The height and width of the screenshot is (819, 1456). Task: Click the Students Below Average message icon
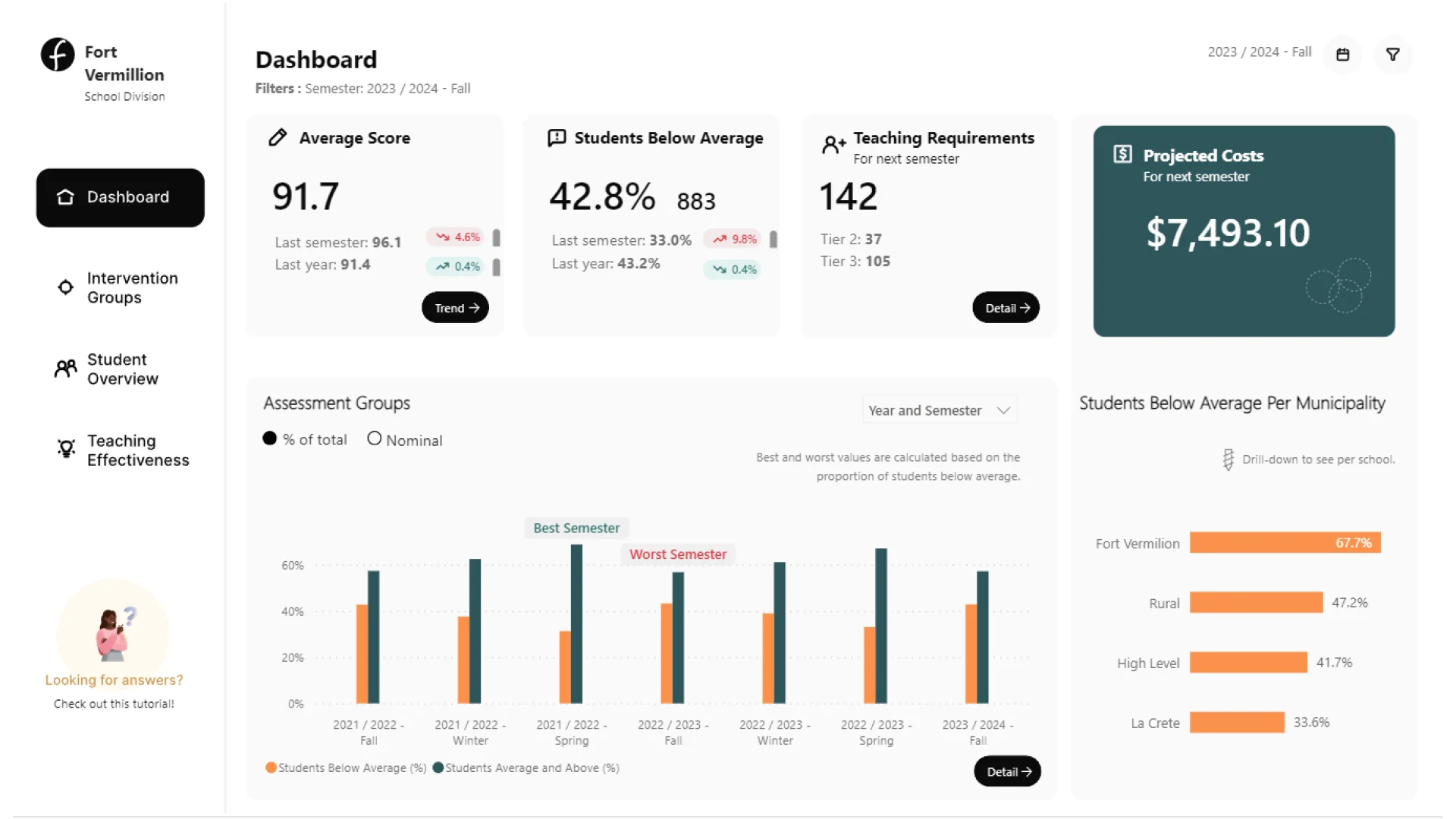coord(557,137)
